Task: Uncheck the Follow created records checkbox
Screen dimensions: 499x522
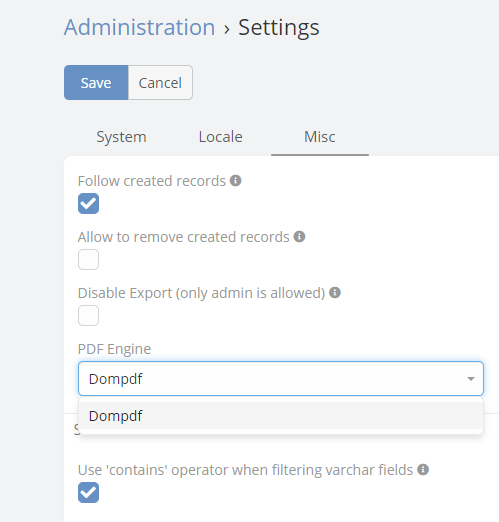Action: click(x=88, y=203)
